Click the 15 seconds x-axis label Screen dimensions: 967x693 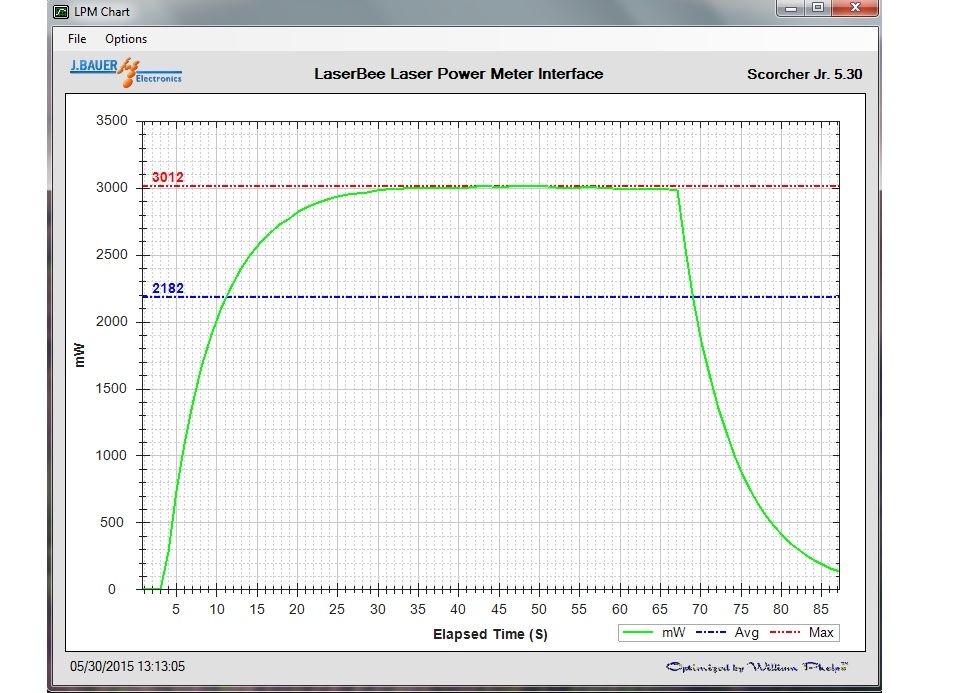pos(257,610)
